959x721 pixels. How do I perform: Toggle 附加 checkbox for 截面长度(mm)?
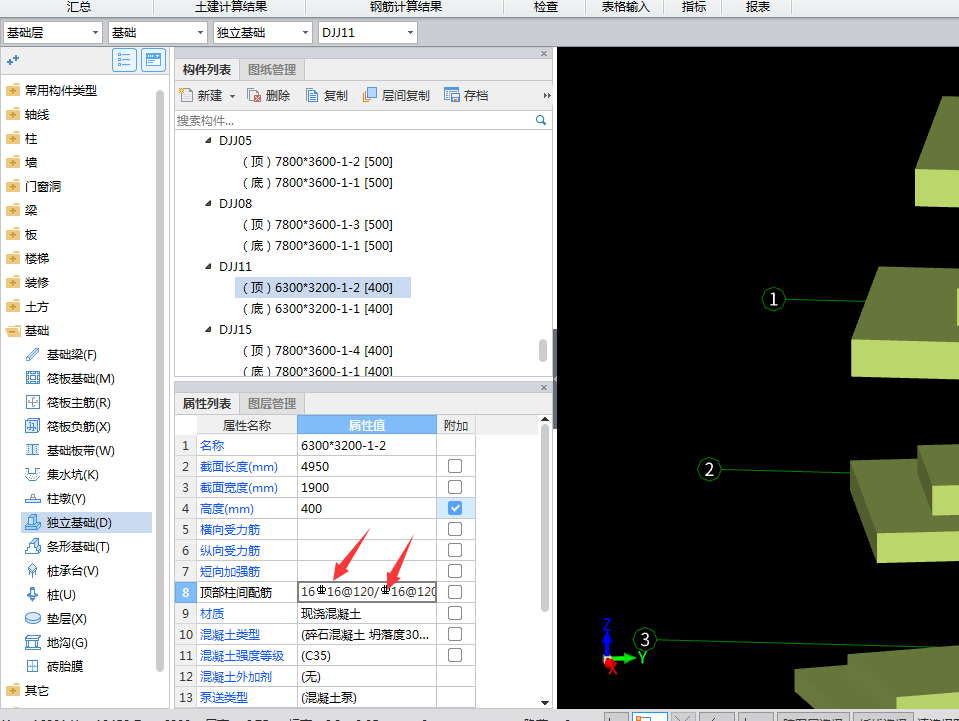point(454,467)
